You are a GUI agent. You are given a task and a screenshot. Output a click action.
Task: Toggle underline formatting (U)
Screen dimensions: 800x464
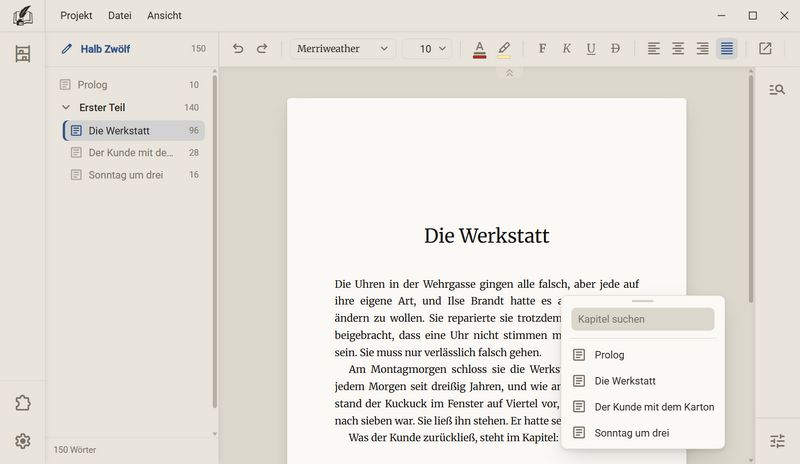point(591,48)
